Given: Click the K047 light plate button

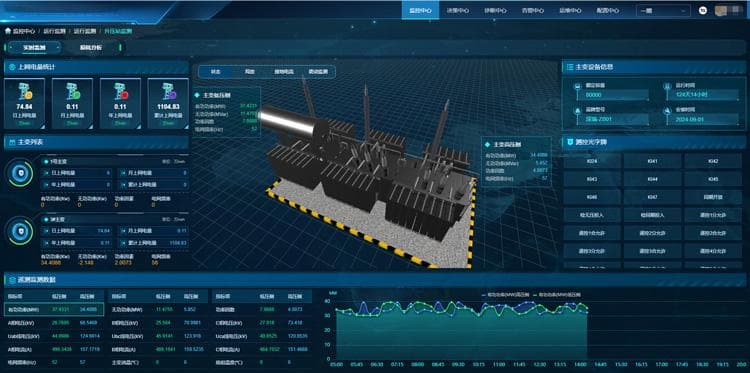Looking at the screenshot, I should pyautogui.click(x=652, y=197).
